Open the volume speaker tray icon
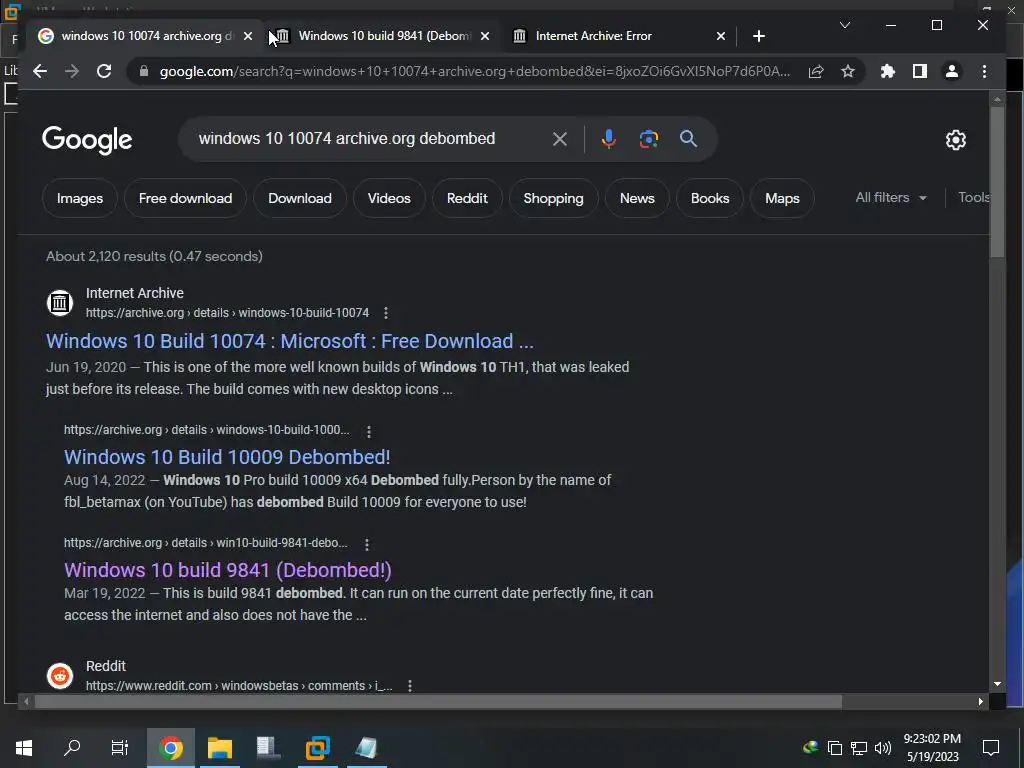This screenshot has height=768, width=1024. [883, 748]
